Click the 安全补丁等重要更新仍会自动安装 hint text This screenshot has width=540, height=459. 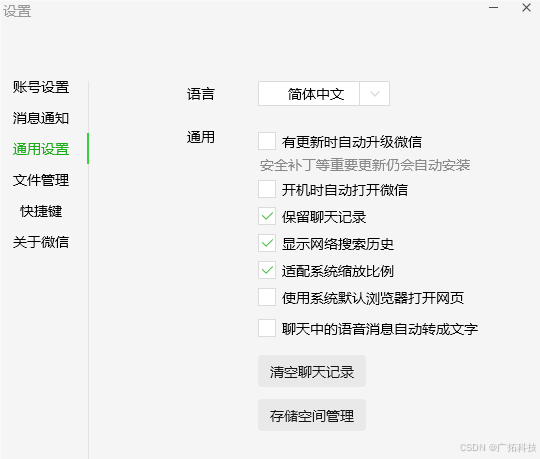365,165
